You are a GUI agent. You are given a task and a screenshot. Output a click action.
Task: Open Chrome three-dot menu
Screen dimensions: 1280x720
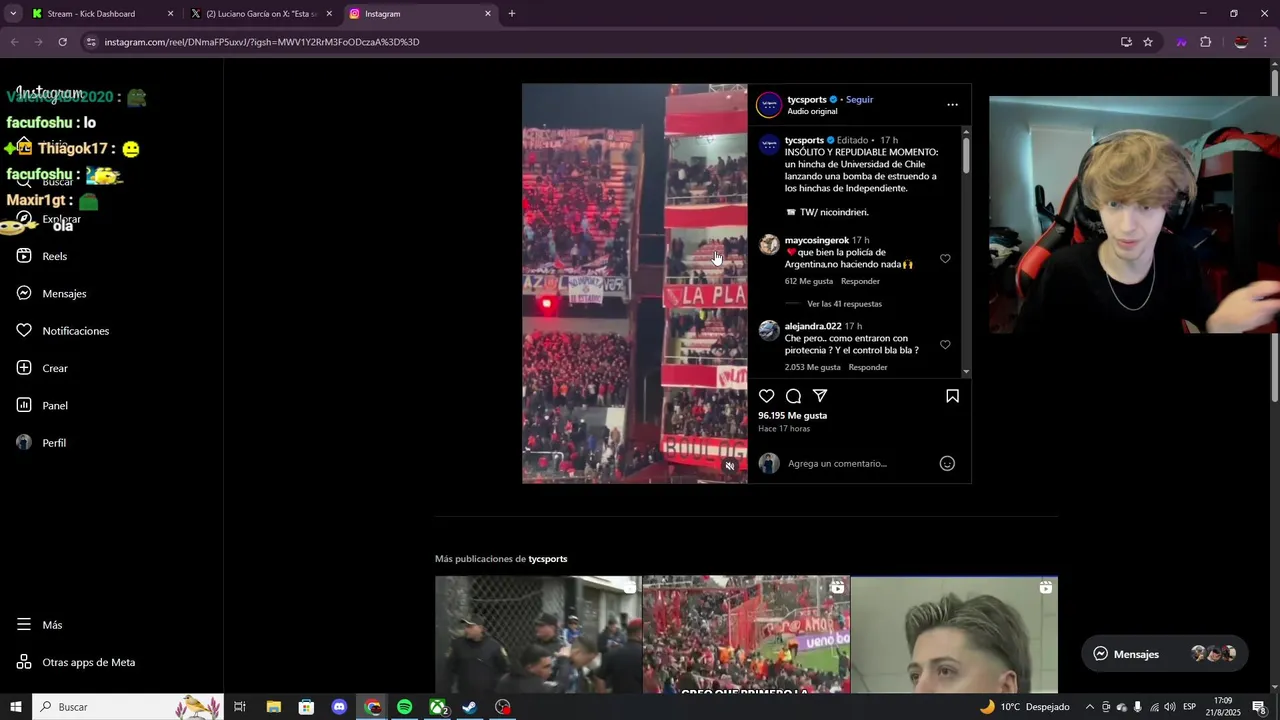pos(1266,42)
